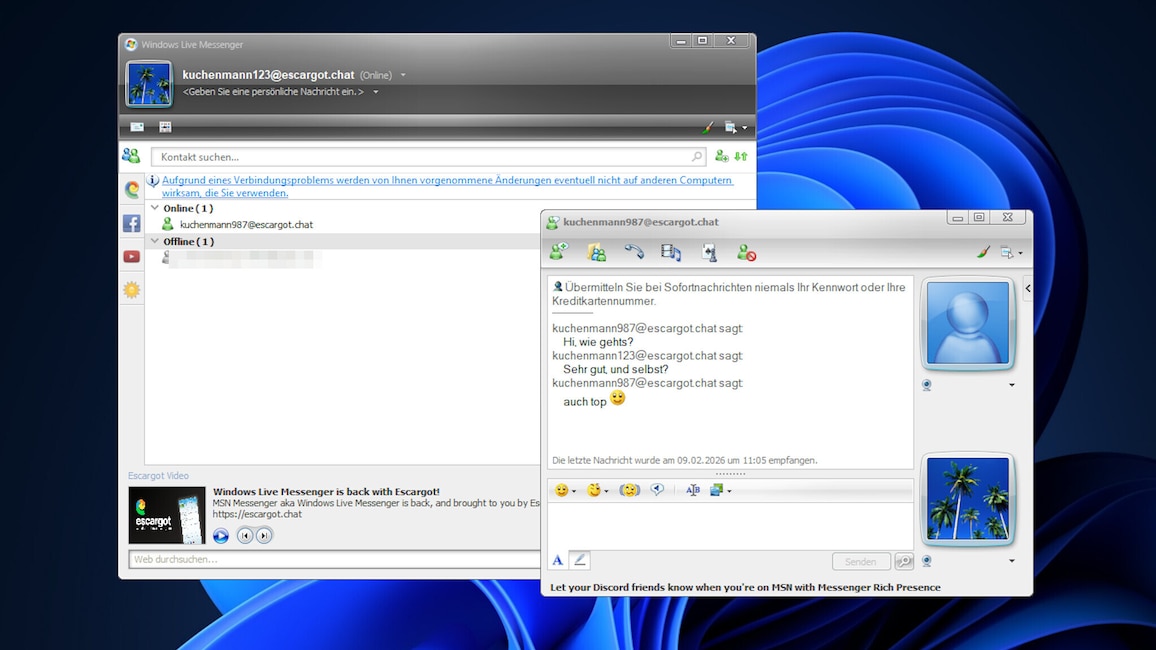Image resolution: width=1156 pixels, height=650 pixels.
Task: Click the message typing area in chat
Action: (x=730, y=526)
